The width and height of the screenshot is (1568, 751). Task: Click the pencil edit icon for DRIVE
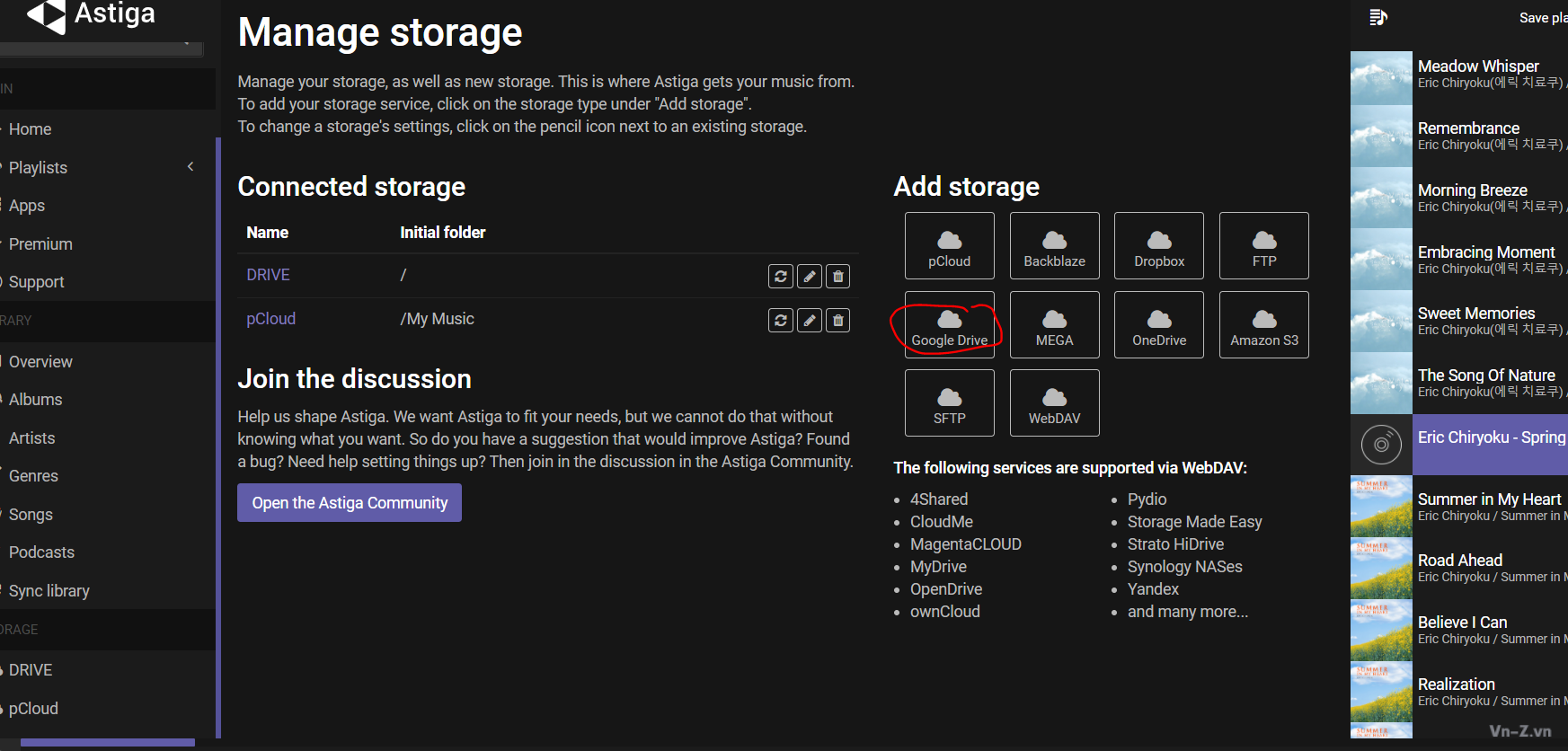(x=809, y=277)
